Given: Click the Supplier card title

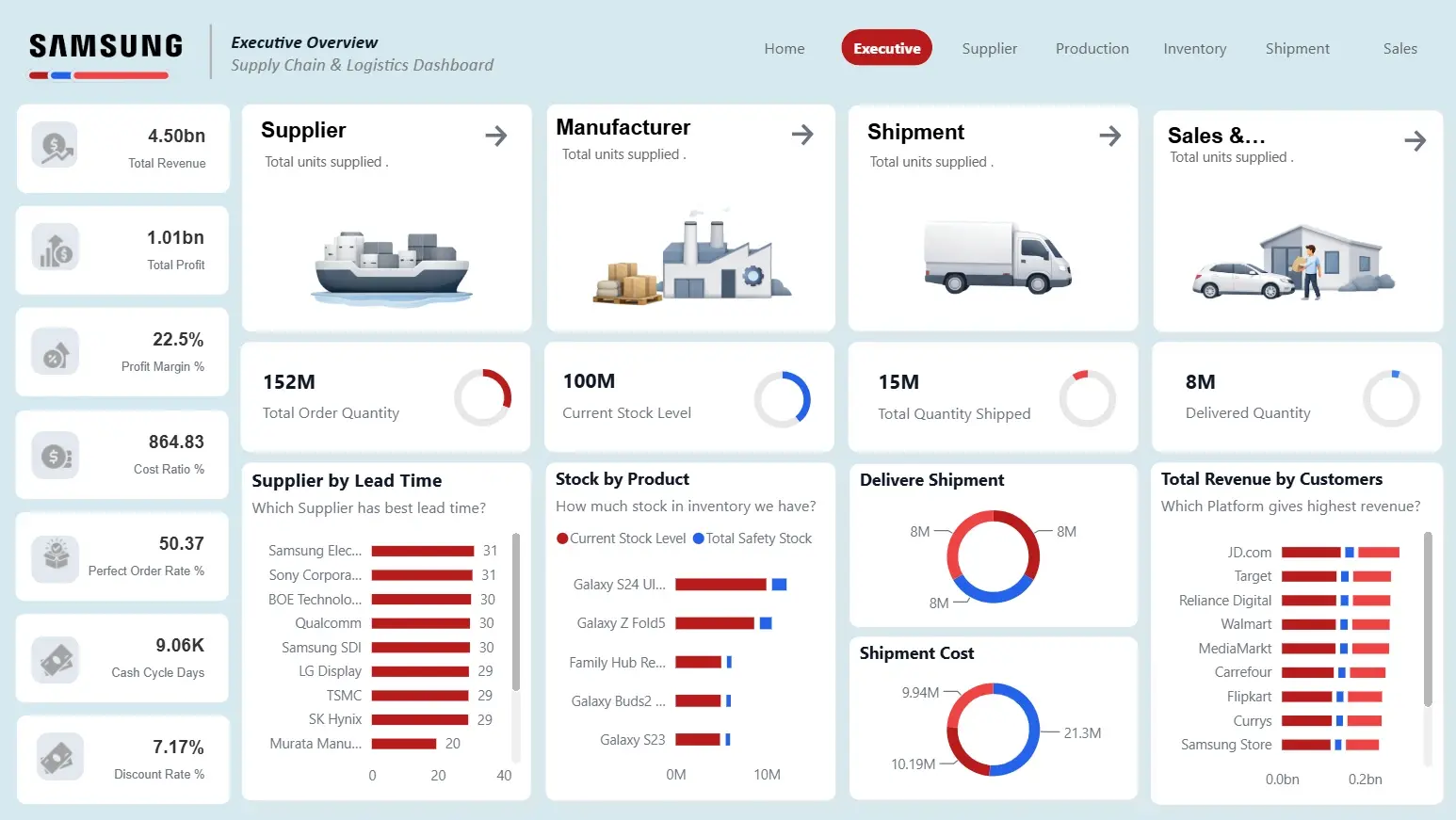Looking at the screenshot, I should 303,131.
